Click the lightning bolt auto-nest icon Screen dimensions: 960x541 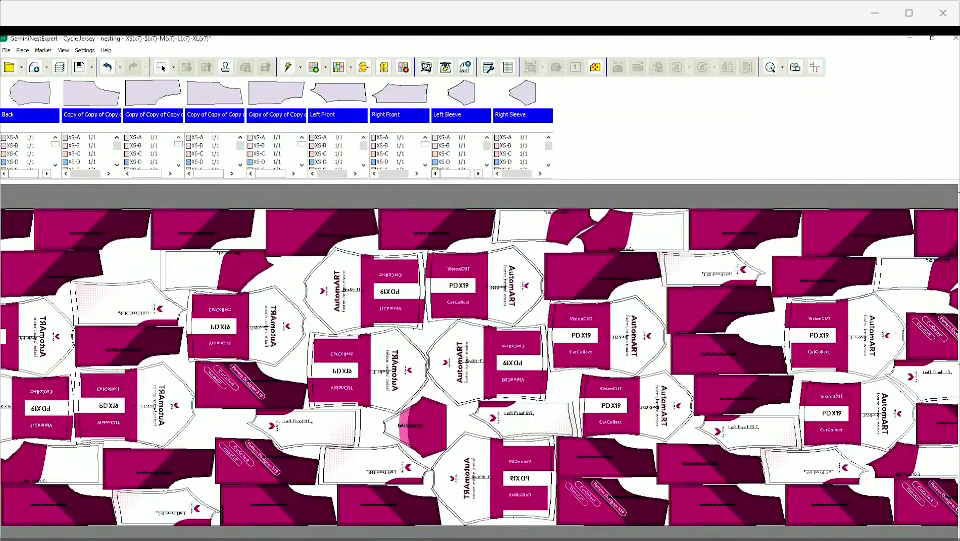tap(287, 67)
